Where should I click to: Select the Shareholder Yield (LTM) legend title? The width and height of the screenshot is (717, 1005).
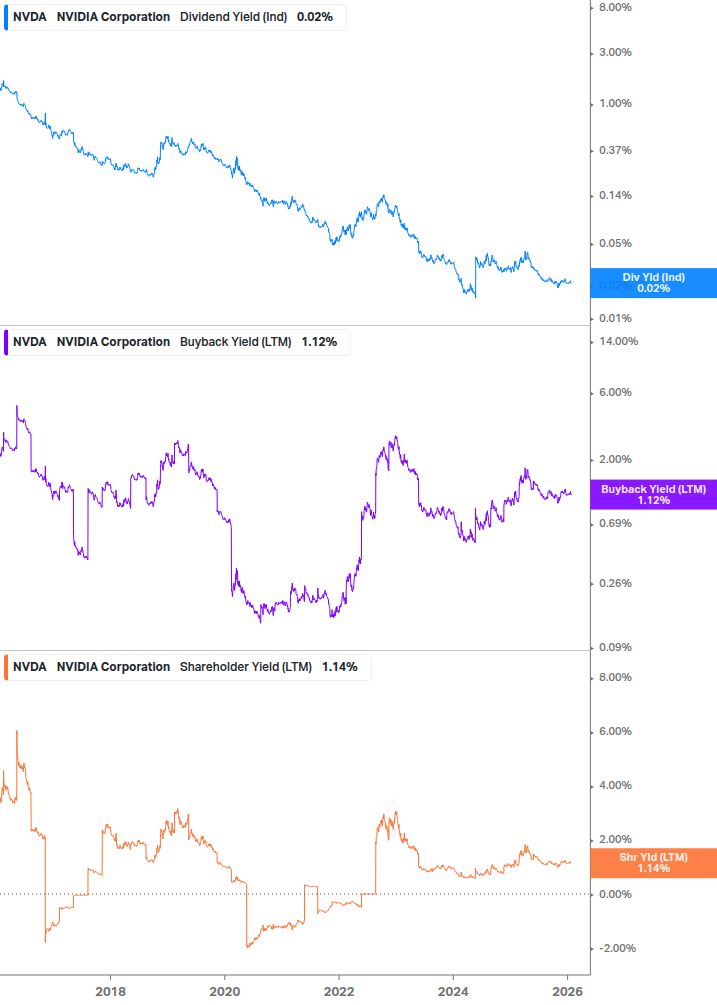[246, 667]
